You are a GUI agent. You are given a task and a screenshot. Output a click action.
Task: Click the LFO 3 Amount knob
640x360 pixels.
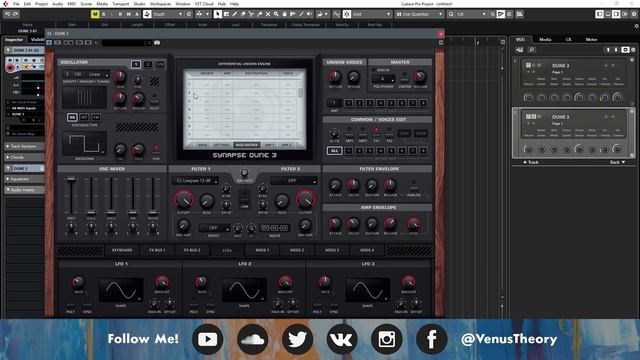coord(408,282)
